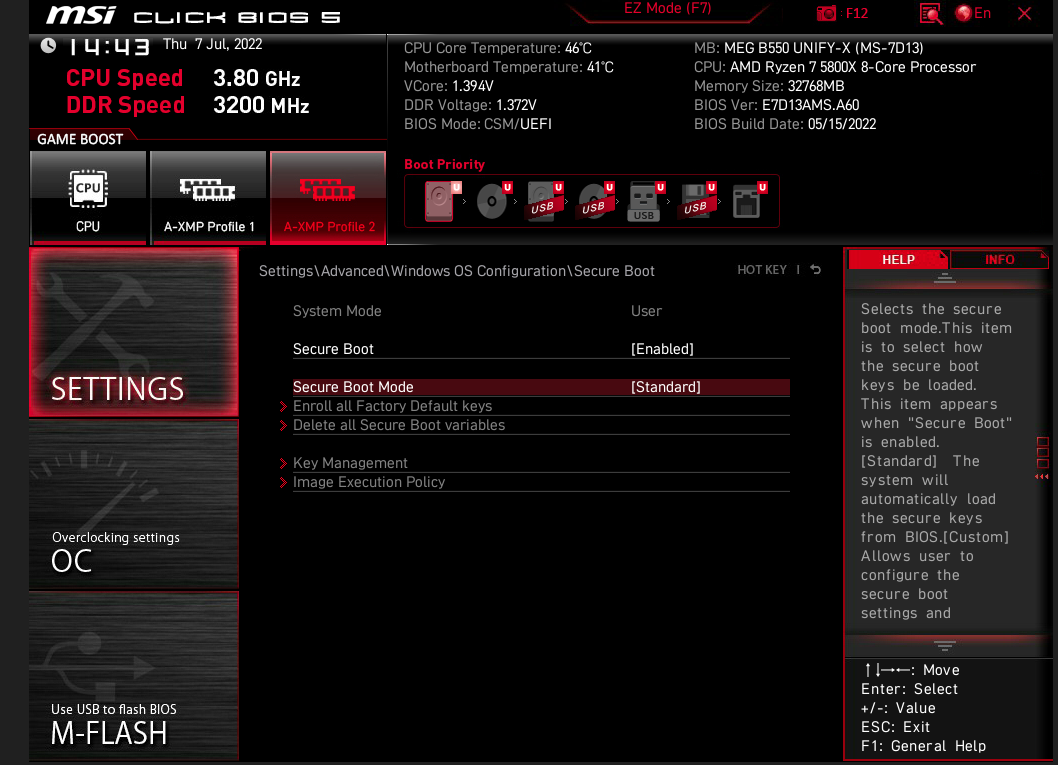Viewport: 1058px width, 765px height.
Task: Switch to EZ Mode (F7)
Action: 667,9
